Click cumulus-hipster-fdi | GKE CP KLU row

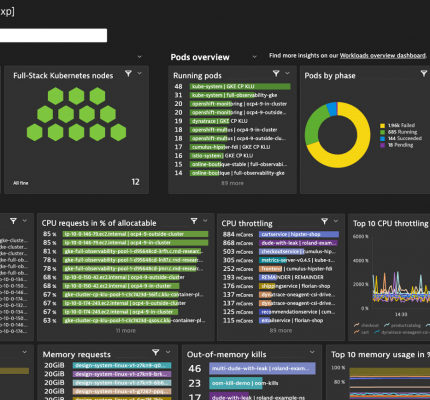(x=232, y=147)
